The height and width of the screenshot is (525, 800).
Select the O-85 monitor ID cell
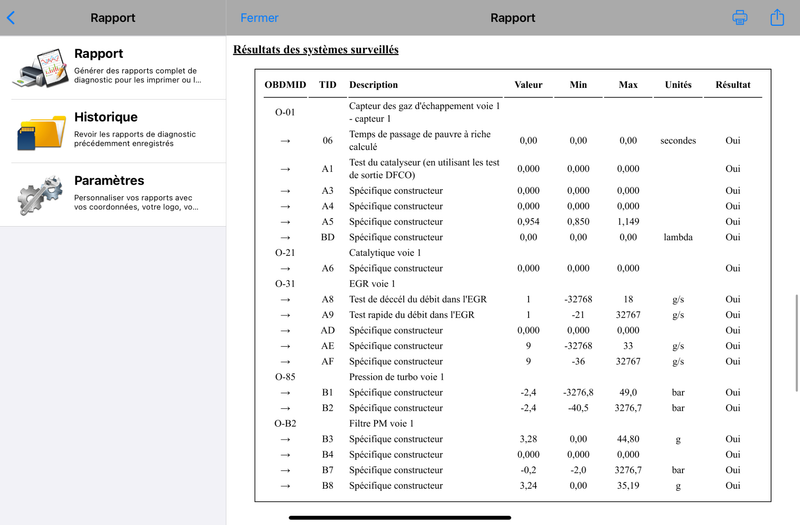click(x=285, y=377)
